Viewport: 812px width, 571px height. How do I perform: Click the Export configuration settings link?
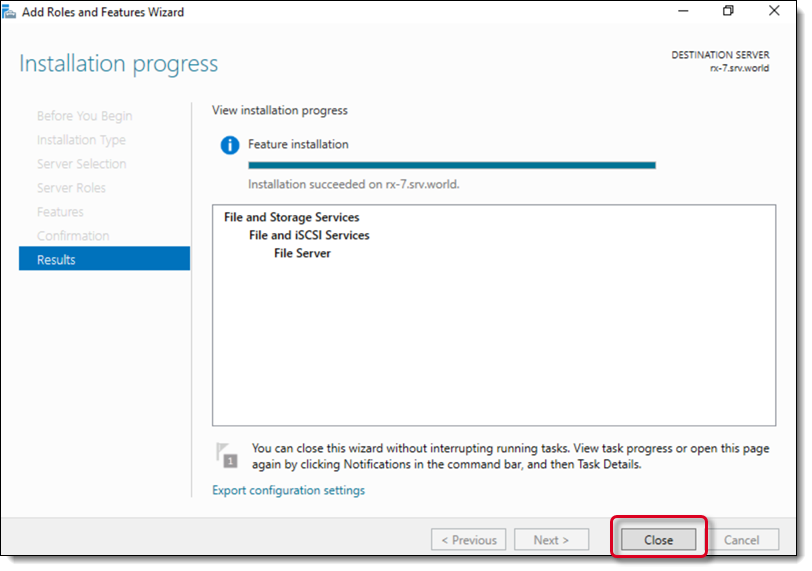(288, 490)
